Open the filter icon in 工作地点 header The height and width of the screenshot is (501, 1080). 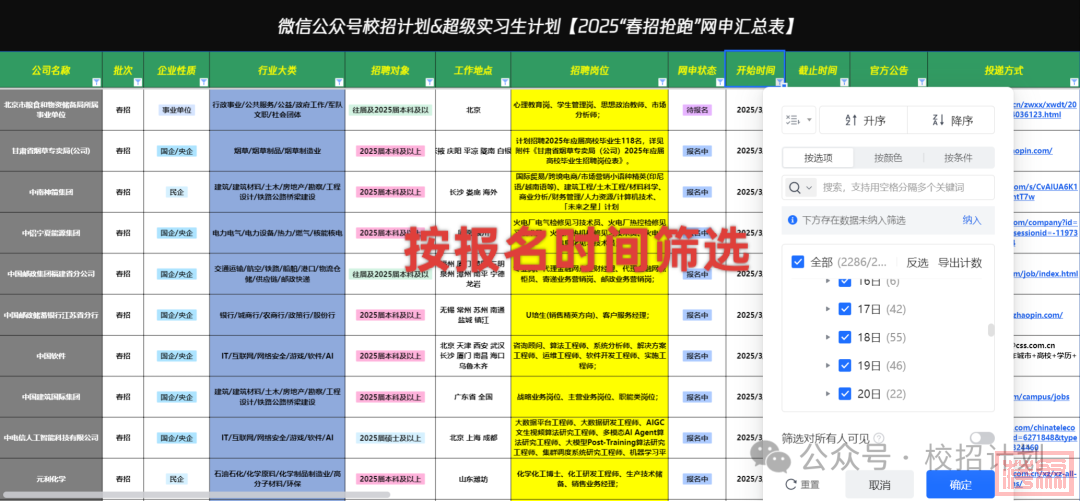coord(506,82)
